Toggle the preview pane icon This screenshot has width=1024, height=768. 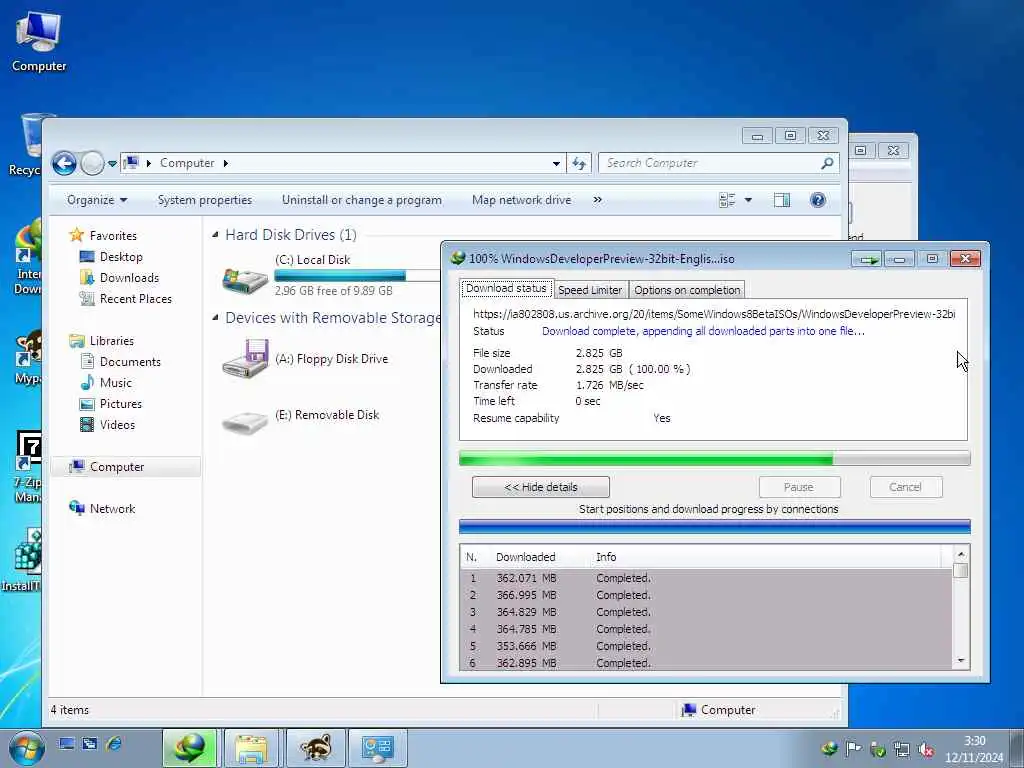click(x=782, y=200)
